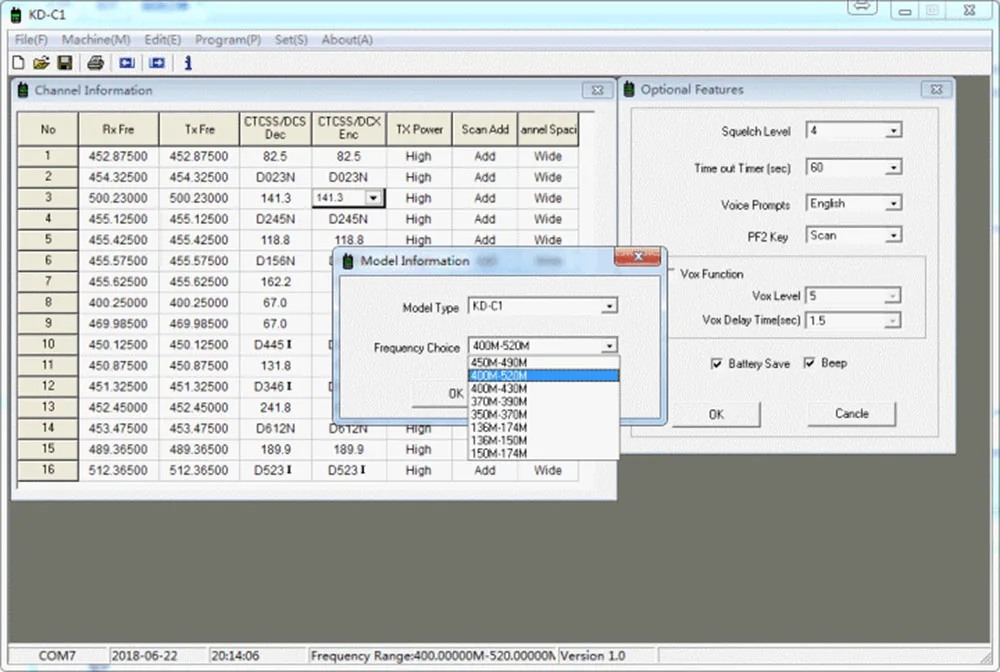Viewport: 1000px width, 672px height.
Task: Open the Machine(M) menu
Action: pyautogui.click(x=96, y=40)
